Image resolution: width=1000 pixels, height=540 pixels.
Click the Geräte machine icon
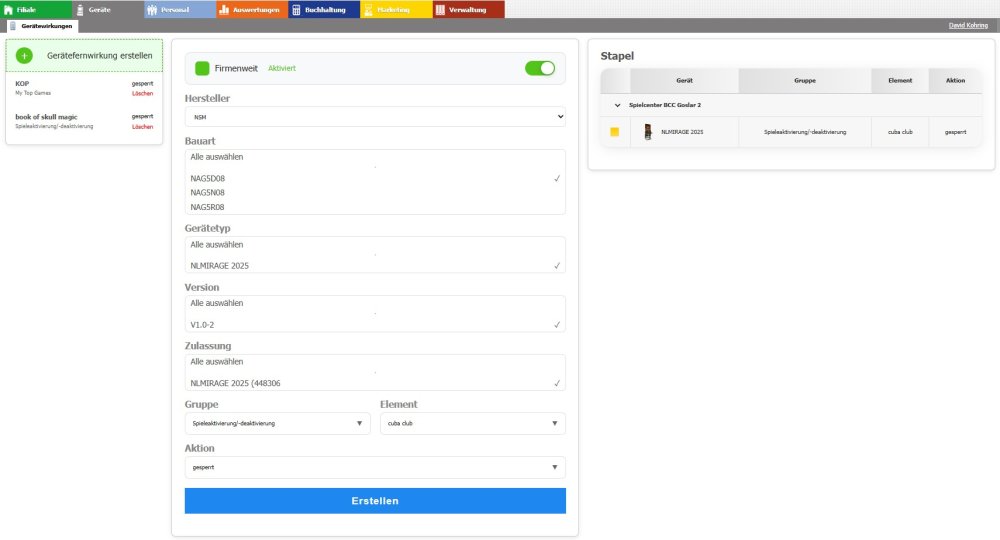click(x=80, y=10)
